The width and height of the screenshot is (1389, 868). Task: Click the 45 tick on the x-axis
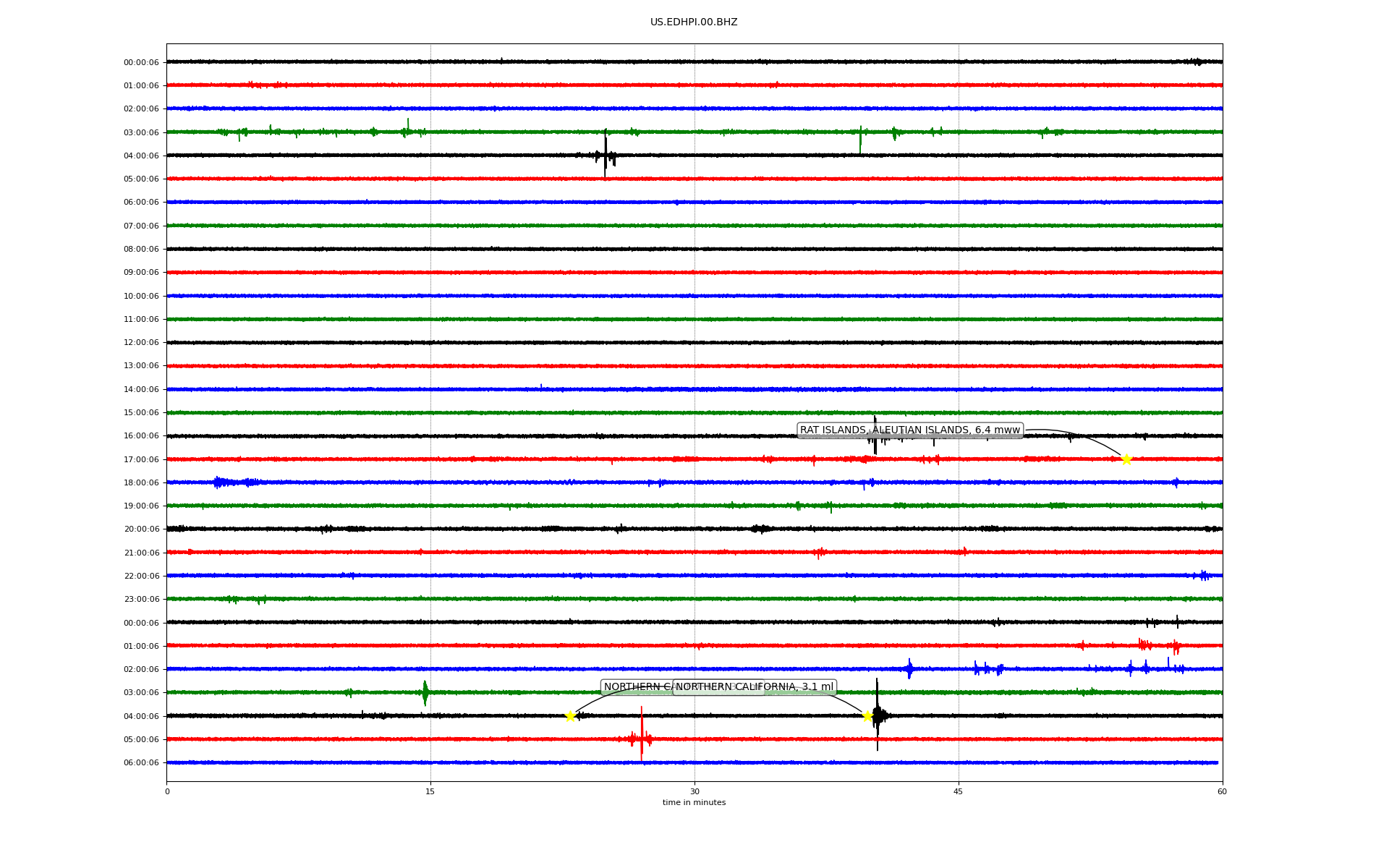pyautogui.click(x=959, y=791)
